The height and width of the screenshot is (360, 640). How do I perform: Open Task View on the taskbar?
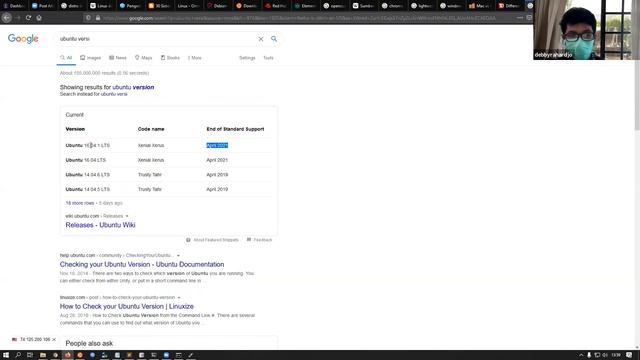(x=30, y=355)
